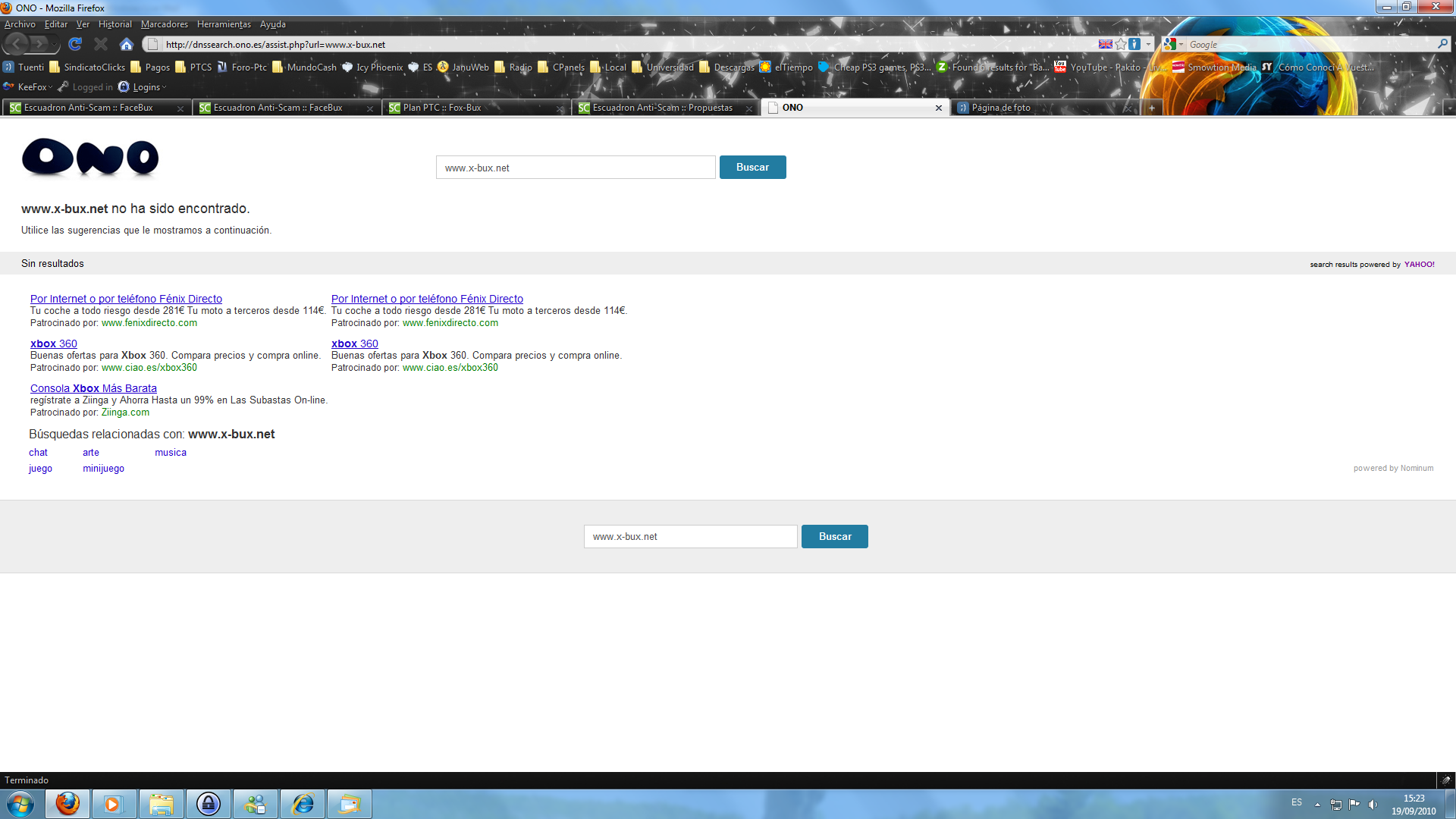
Task: Click the blue info icon in the address bar
Action: (1134, 44)
